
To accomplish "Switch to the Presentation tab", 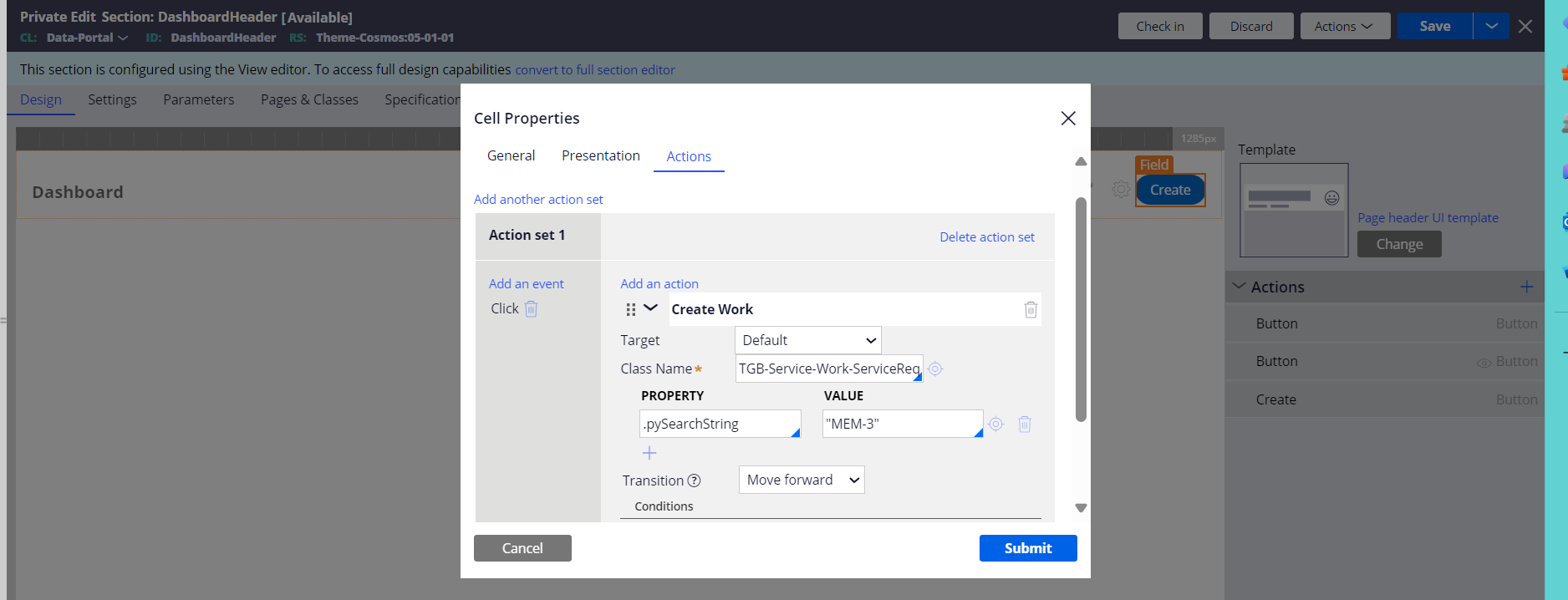I will tap(600, 155).
